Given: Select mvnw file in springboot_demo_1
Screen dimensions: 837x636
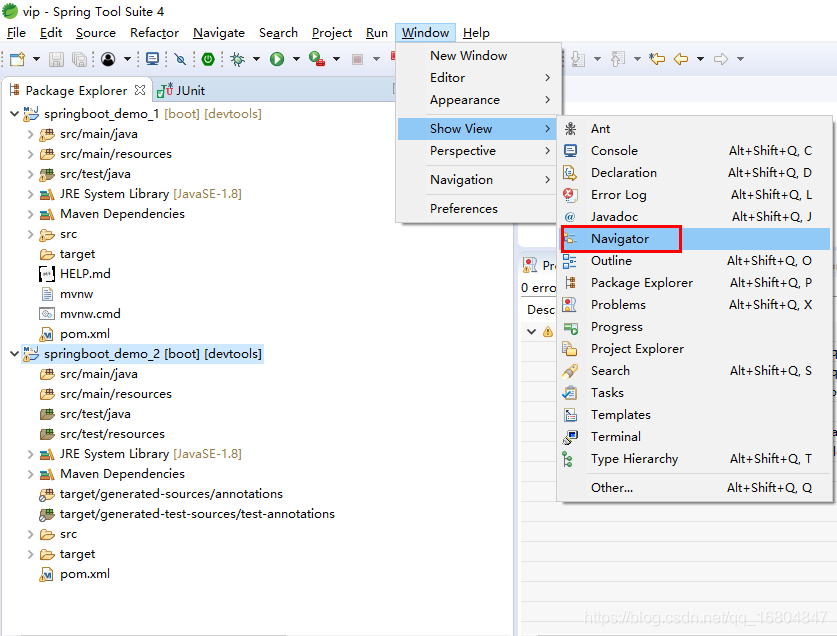Looking at the screenshot, I should coord(67,294).
